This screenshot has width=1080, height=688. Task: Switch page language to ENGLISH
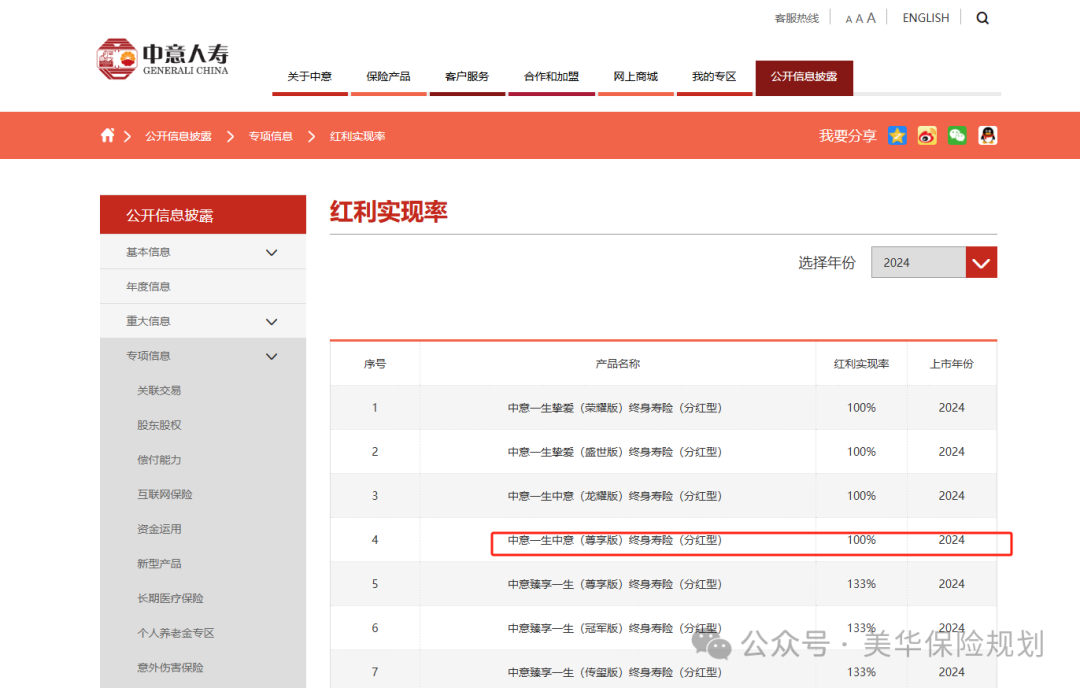pos(925,17)
